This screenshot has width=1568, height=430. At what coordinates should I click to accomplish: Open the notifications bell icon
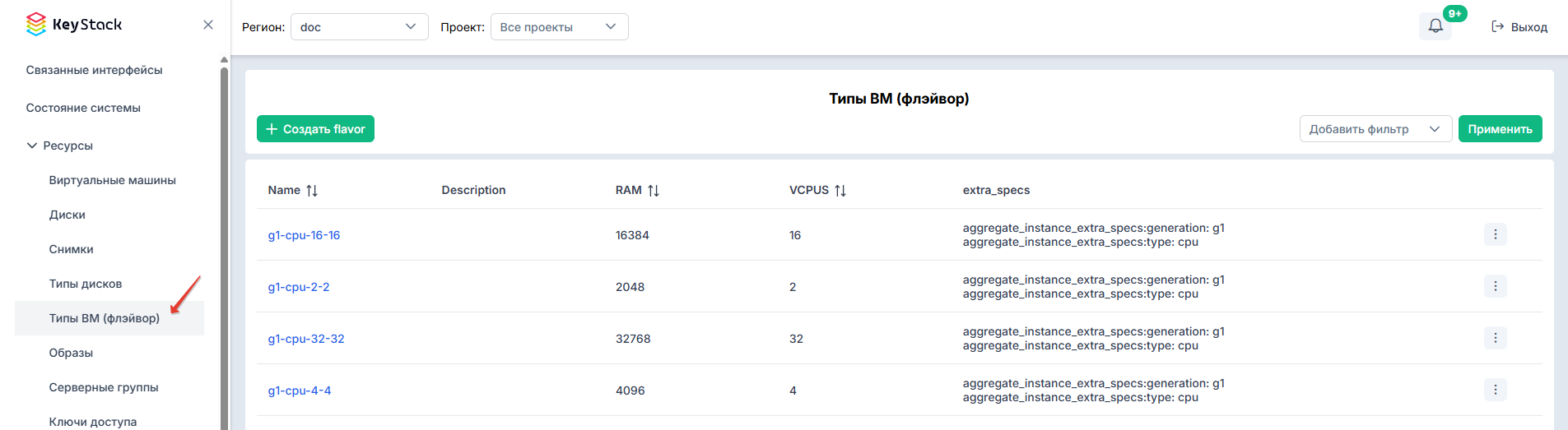1435,26
